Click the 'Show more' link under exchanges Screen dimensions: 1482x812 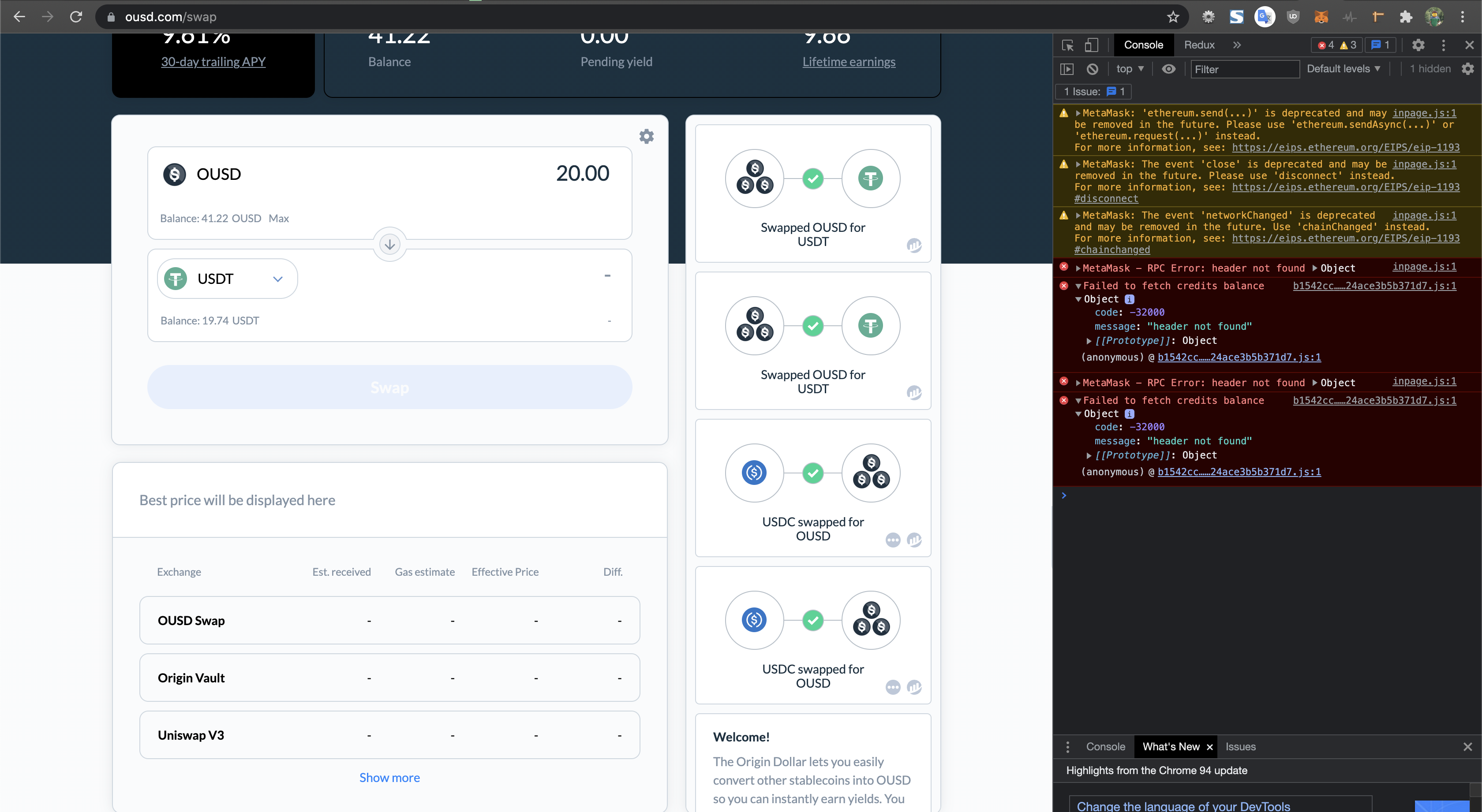coord(389,778)
